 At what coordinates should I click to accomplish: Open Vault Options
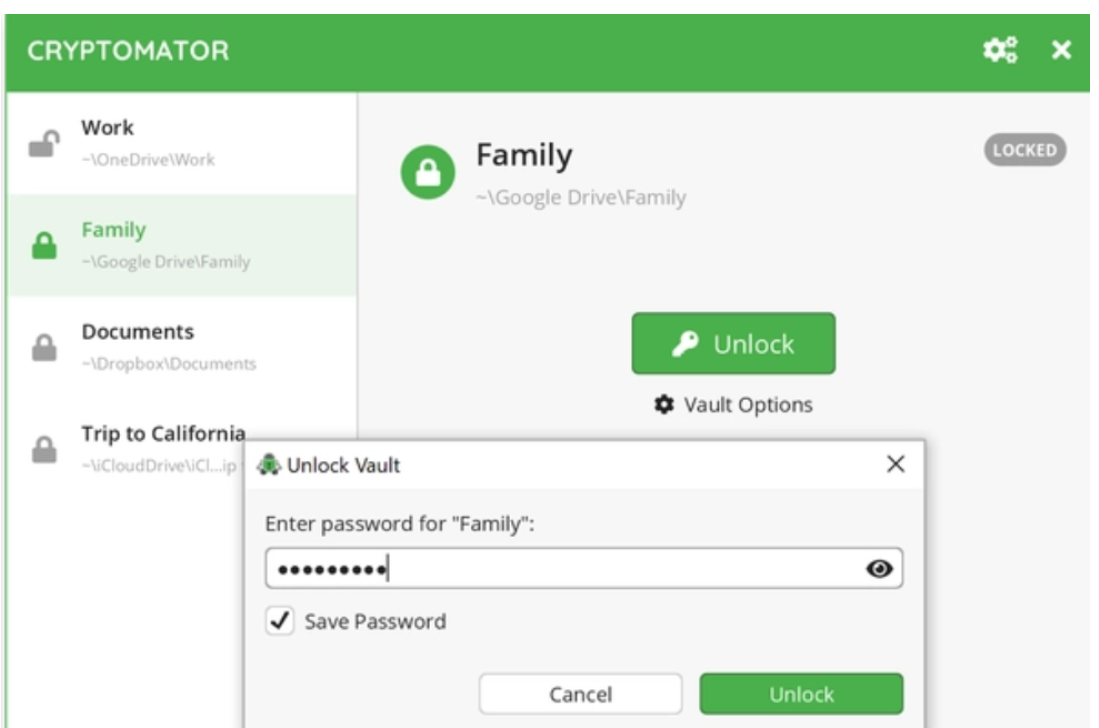tap(733, 404)
